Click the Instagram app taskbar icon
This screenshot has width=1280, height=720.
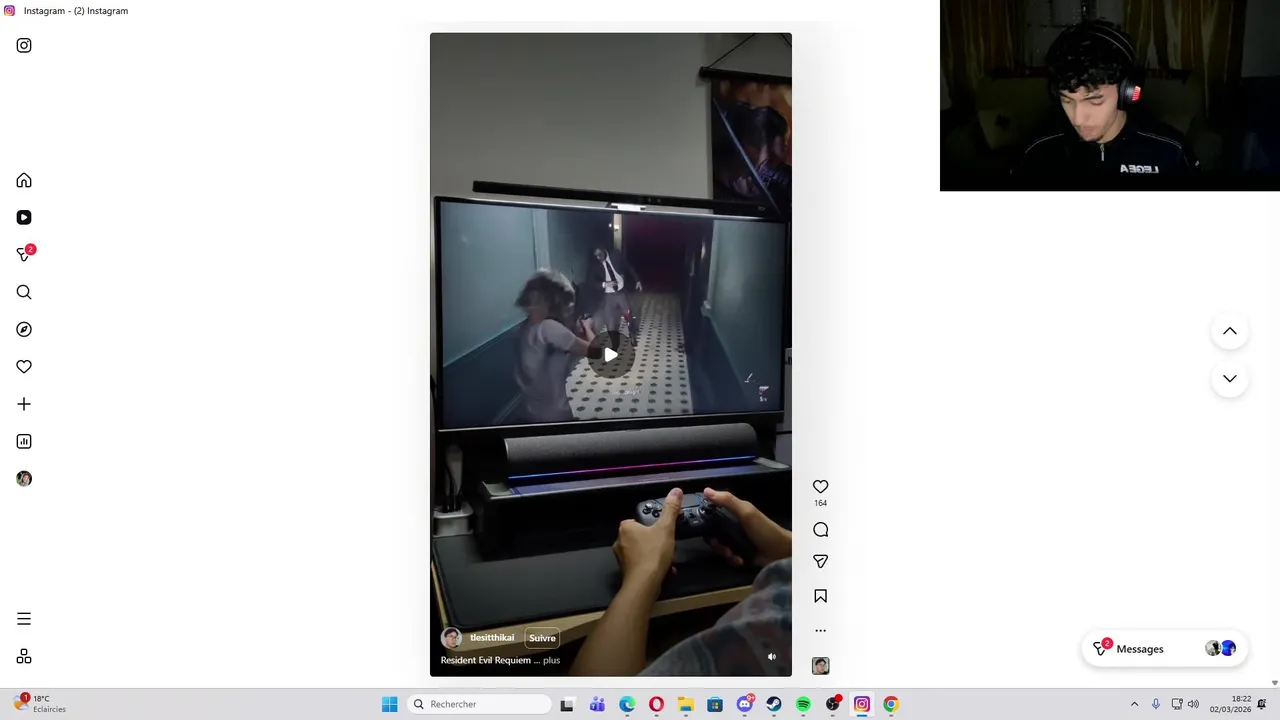click(x=862, y=704)
